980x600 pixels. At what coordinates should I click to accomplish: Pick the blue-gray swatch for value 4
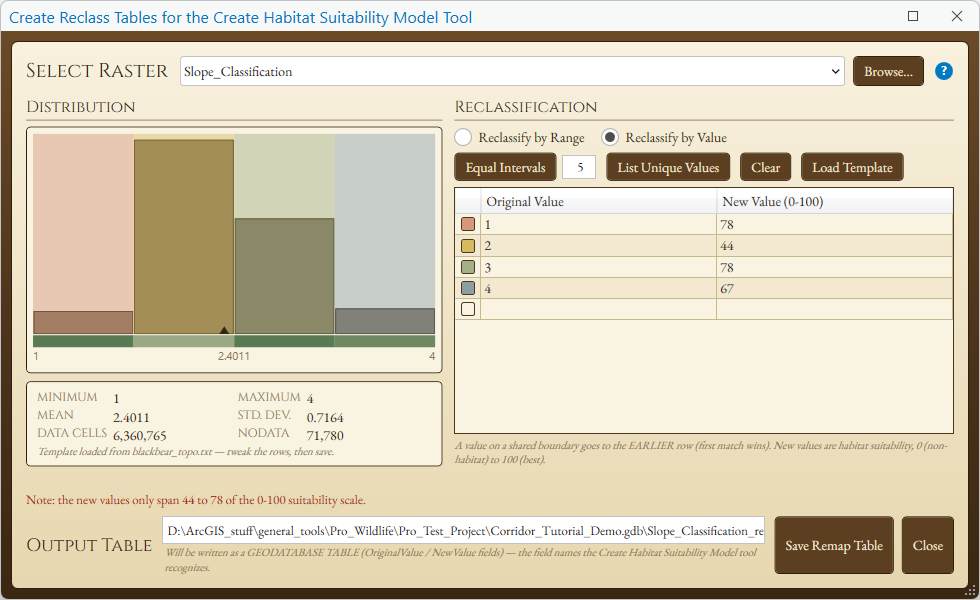tap(468, 288)
